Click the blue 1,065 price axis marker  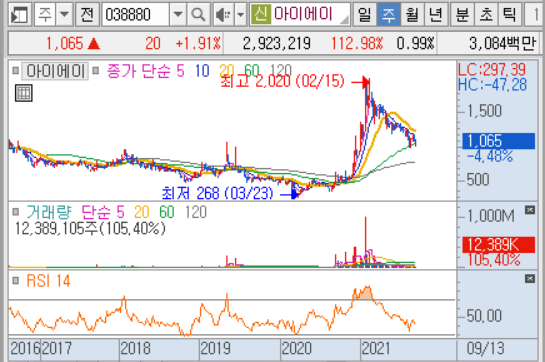[x=498, y=141]
